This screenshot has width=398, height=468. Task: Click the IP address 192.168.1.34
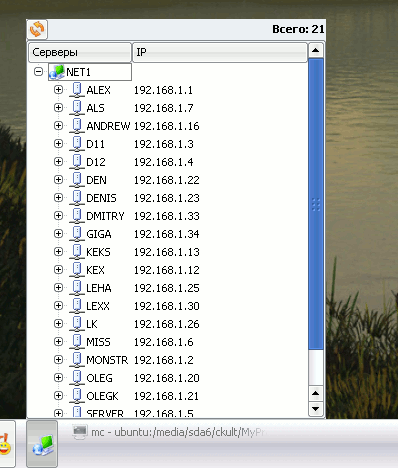[166, 234]
